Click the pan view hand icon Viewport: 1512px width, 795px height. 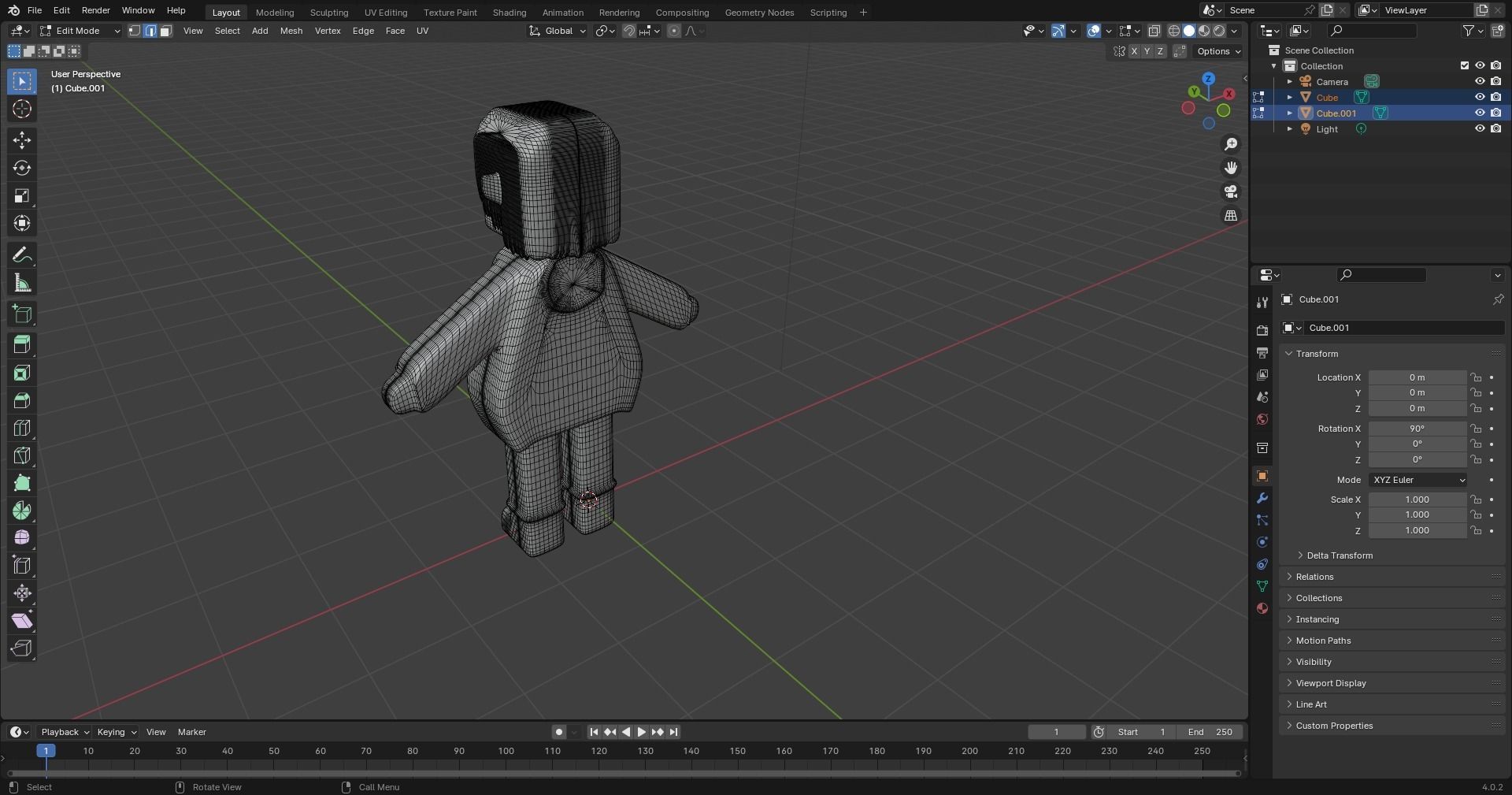tap(1231, 168)
